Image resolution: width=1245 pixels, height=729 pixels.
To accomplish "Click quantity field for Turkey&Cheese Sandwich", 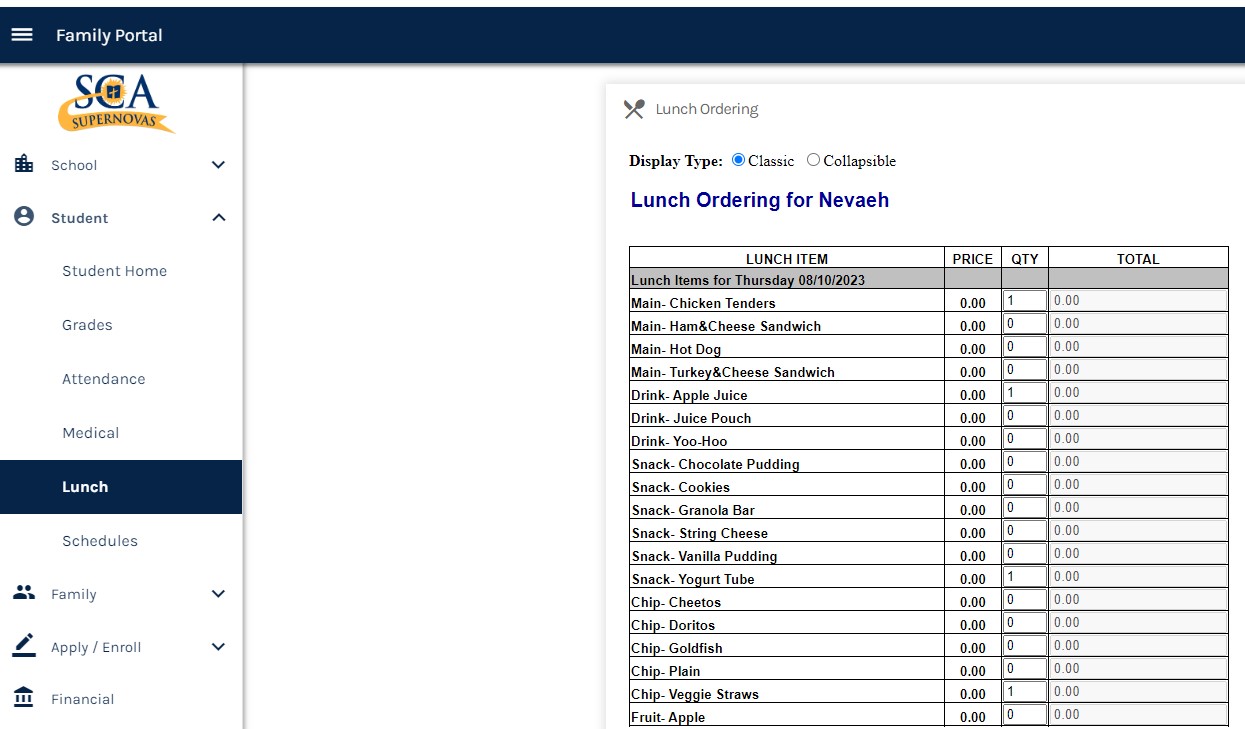I will (x=1025, y=369).
